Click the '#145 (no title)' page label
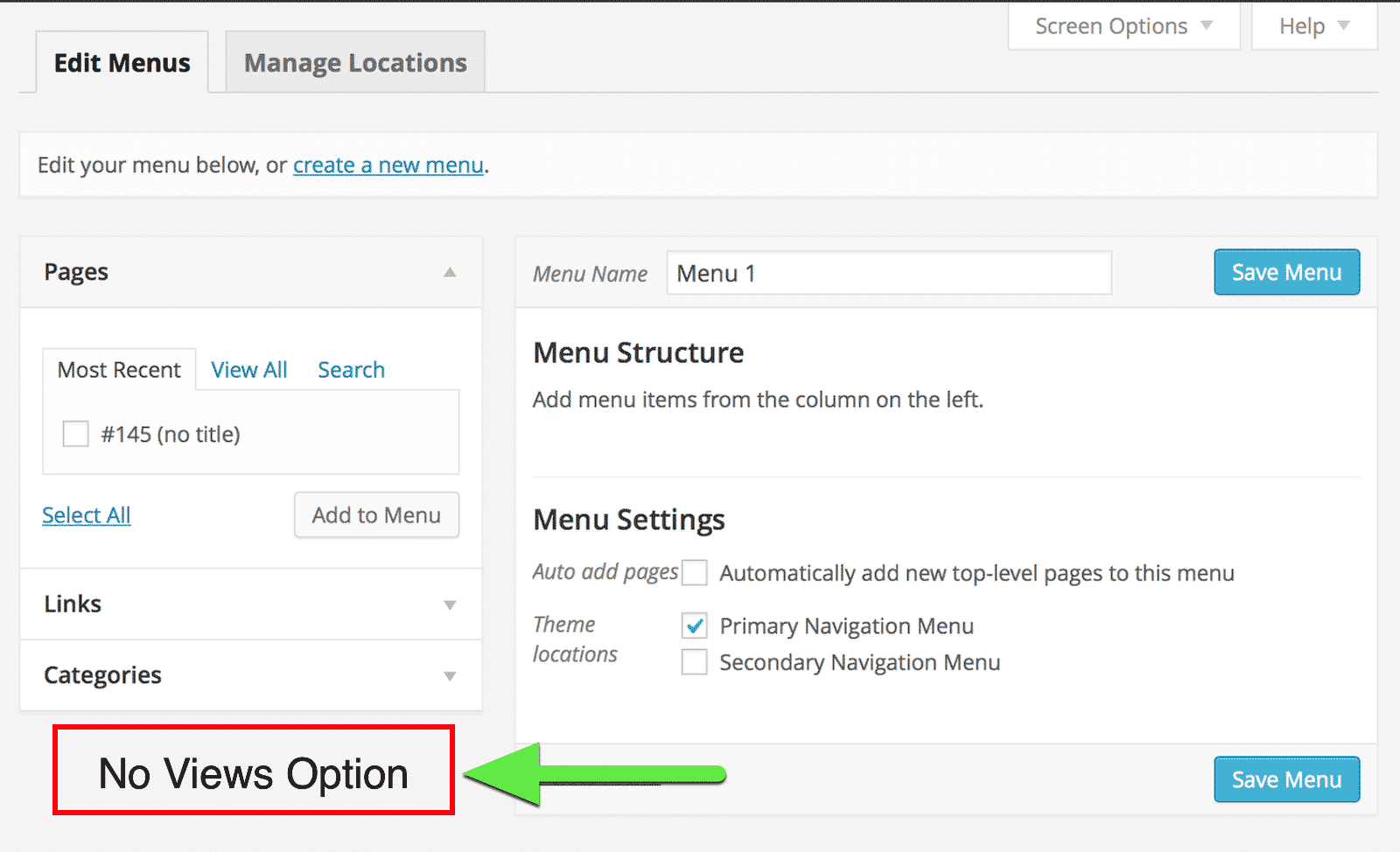Viewport: 1400px width, 852px height. pos(171,434)
